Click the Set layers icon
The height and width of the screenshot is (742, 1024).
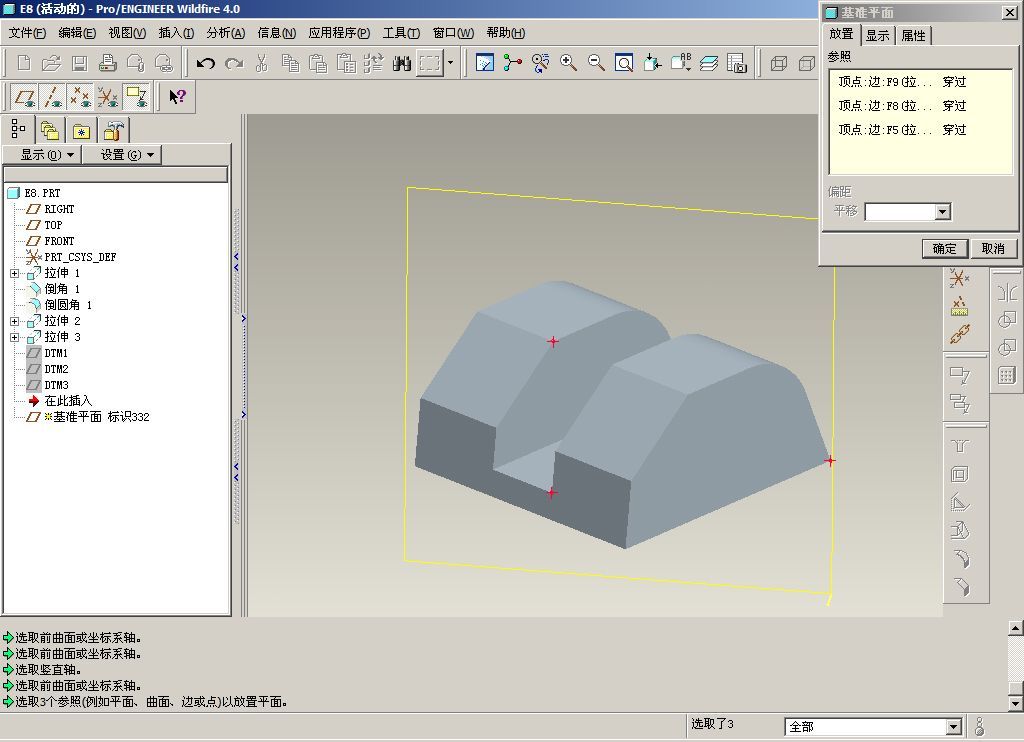coord(709,63)
